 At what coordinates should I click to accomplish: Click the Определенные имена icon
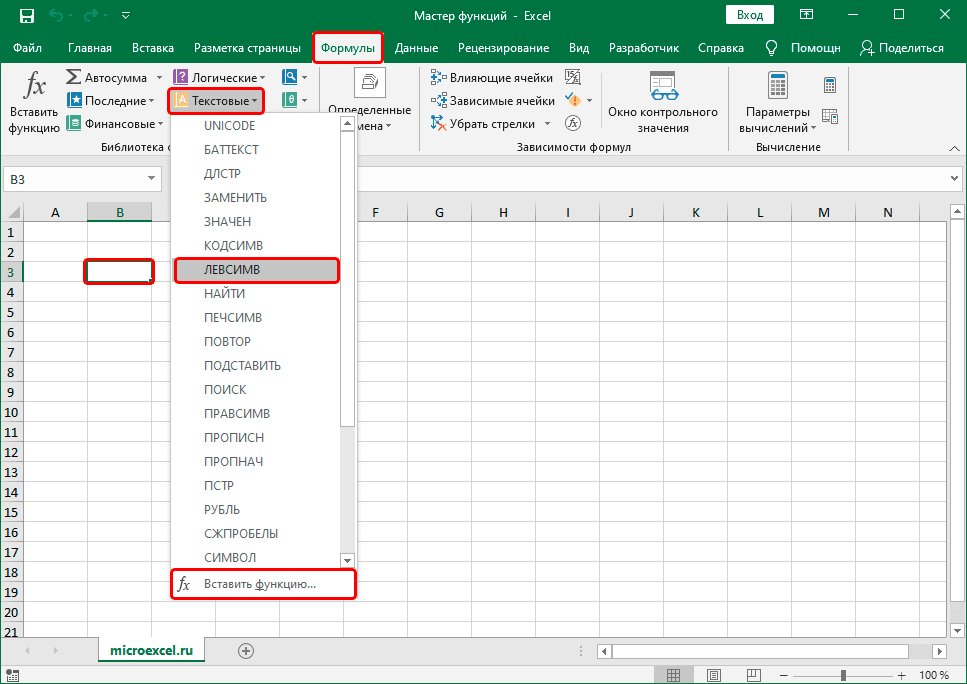point(369,84)
